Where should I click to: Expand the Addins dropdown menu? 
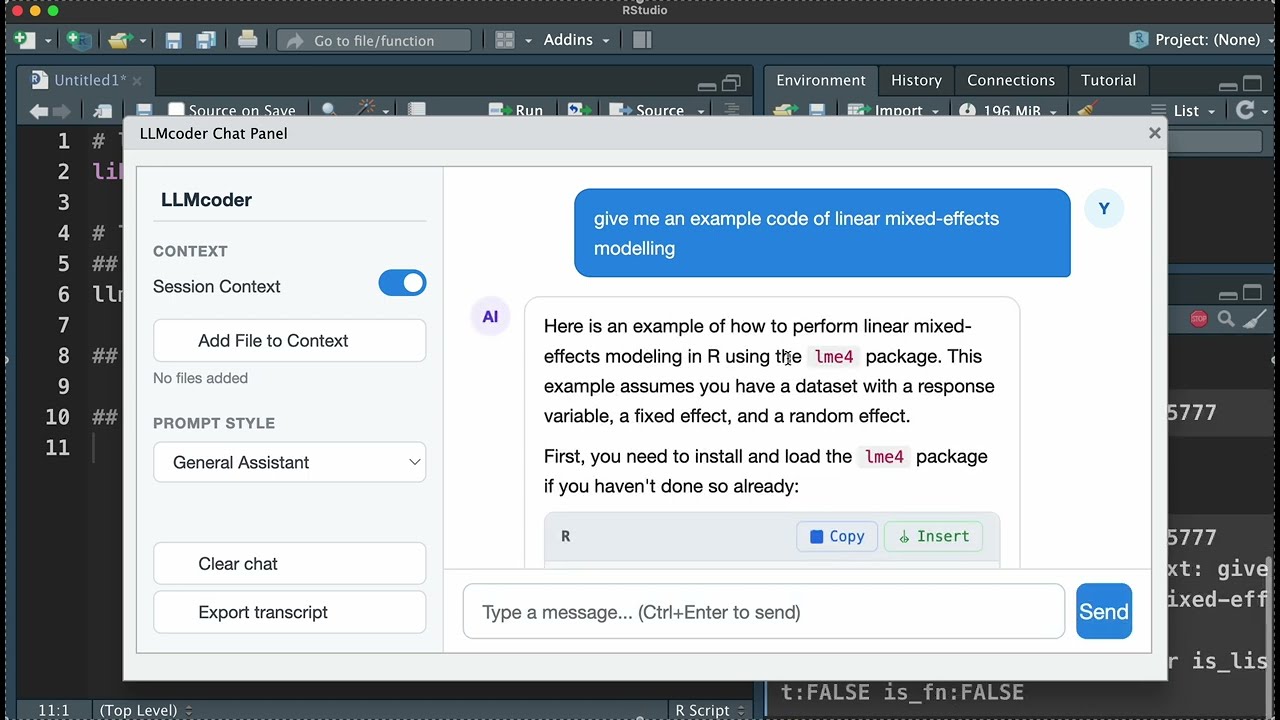coord(576,40)
